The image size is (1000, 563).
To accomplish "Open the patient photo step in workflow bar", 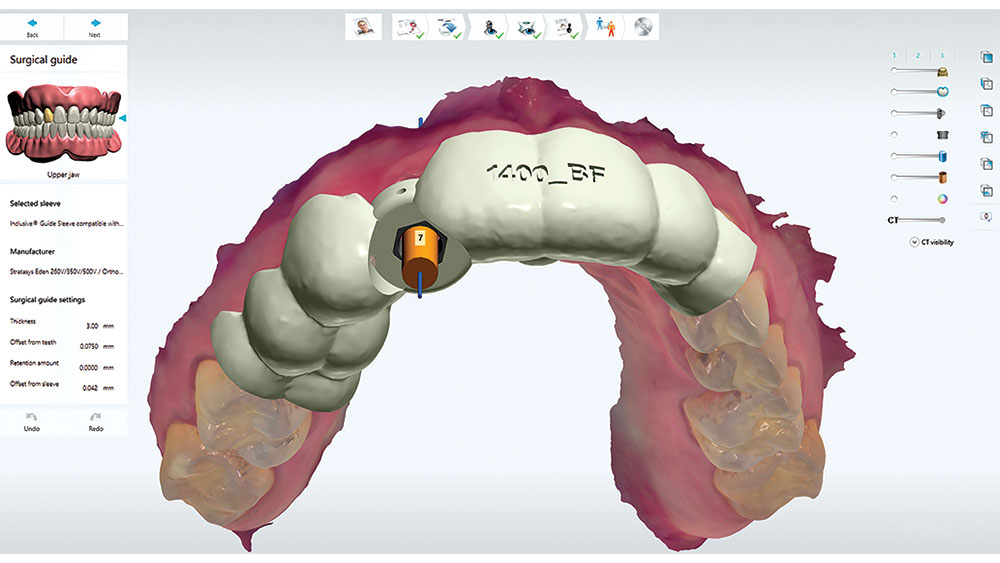I will click(364, 27).
